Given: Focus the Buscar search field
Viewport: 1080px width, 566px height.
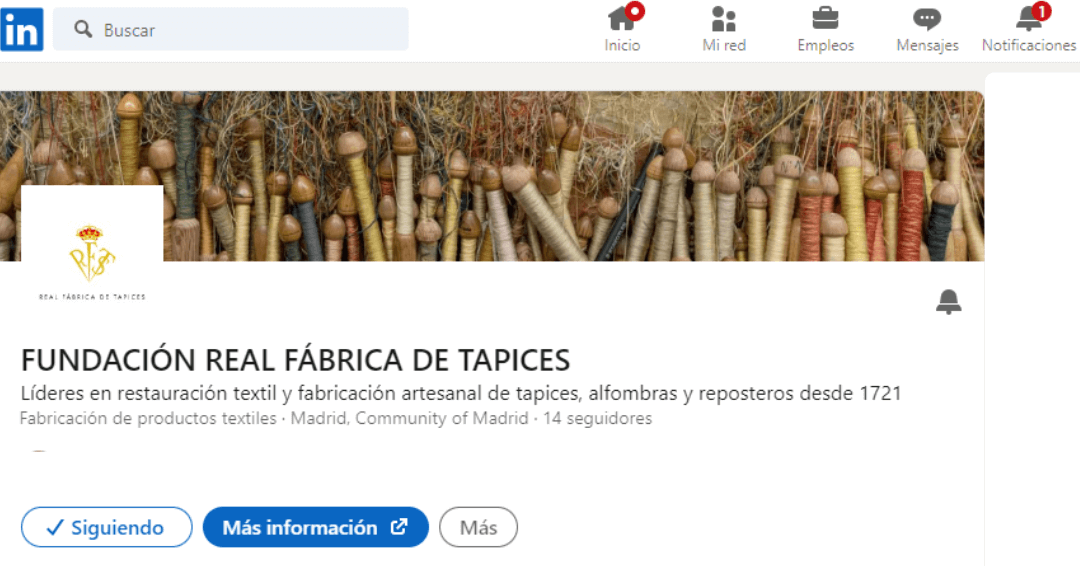Looking at the screenshot, I should coord(231,29).
